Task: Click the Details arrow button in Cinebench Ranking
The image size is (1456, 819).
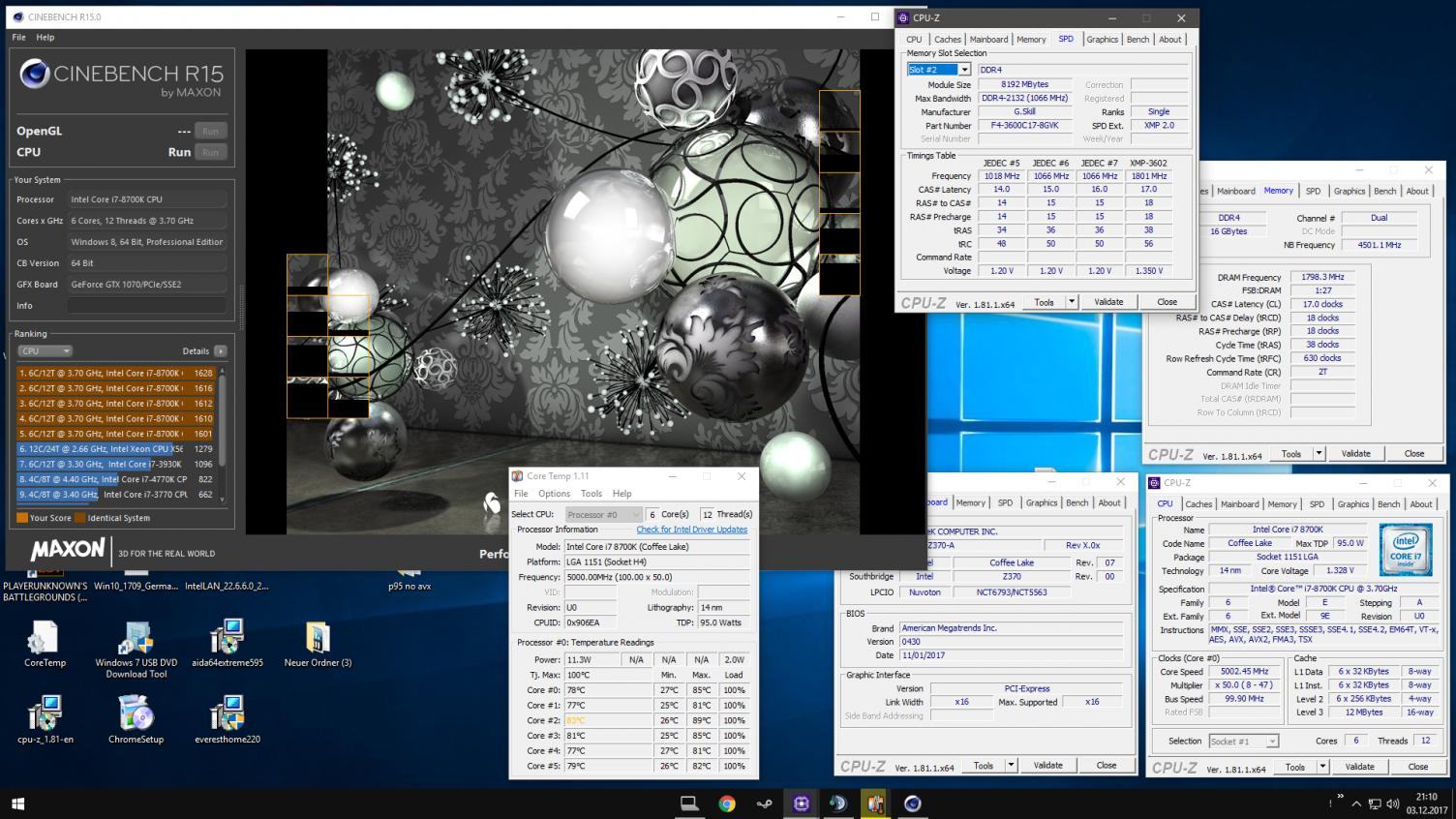Action: point(221,351)
